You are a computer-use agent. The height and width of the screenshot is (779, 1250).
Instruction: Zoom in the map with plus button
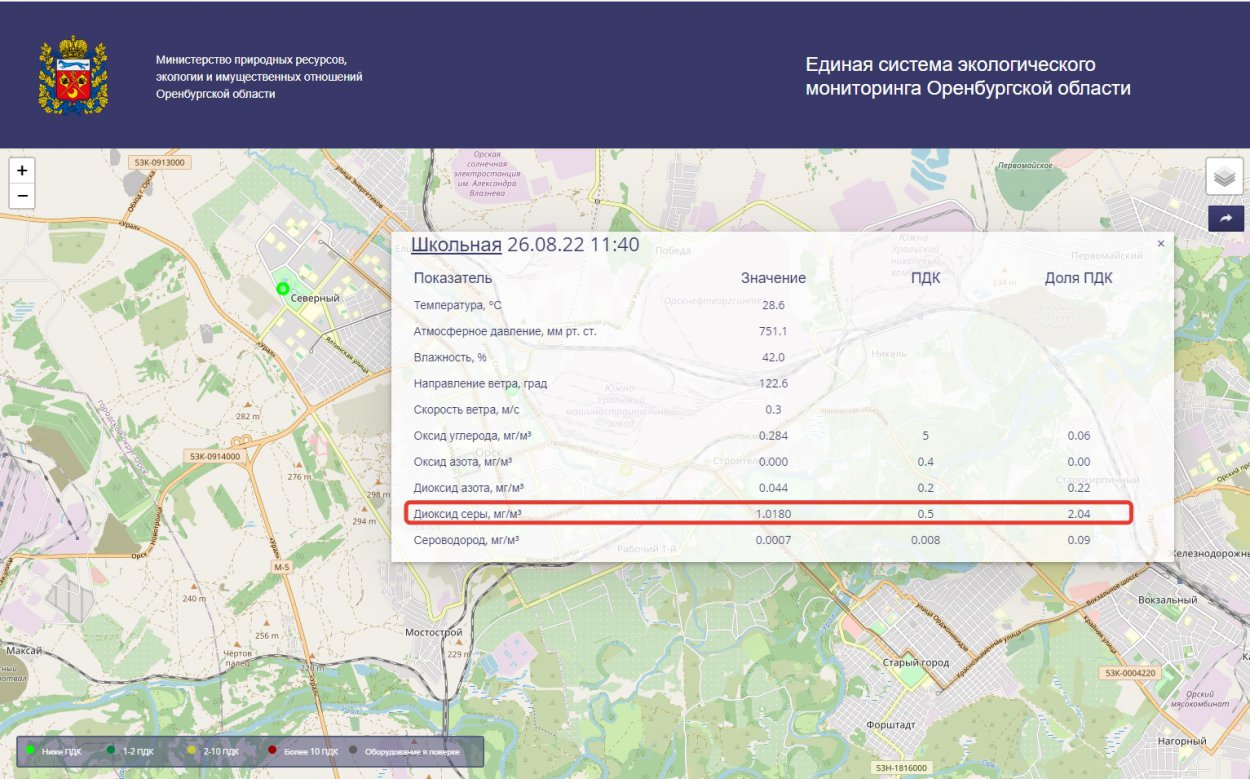22,170
